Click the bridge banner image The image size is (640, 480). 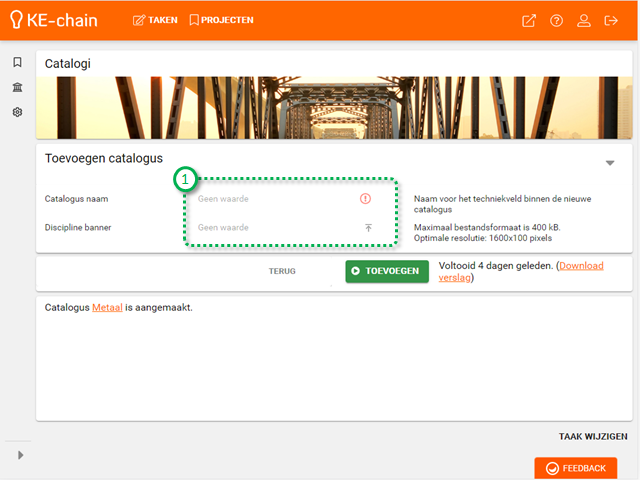pos(334,108)
